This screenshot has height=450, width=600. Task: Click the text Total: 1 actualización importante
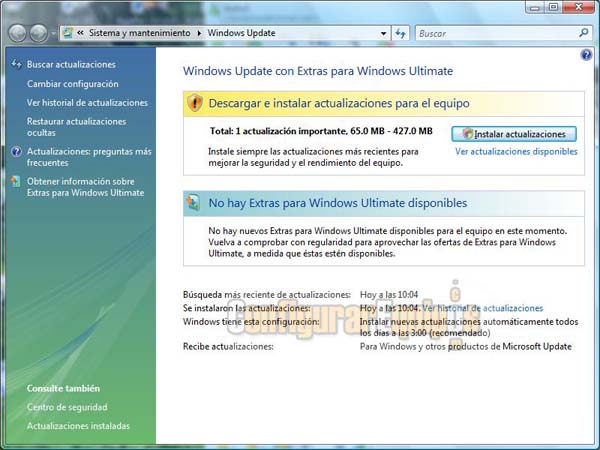[x=277, y=131]
